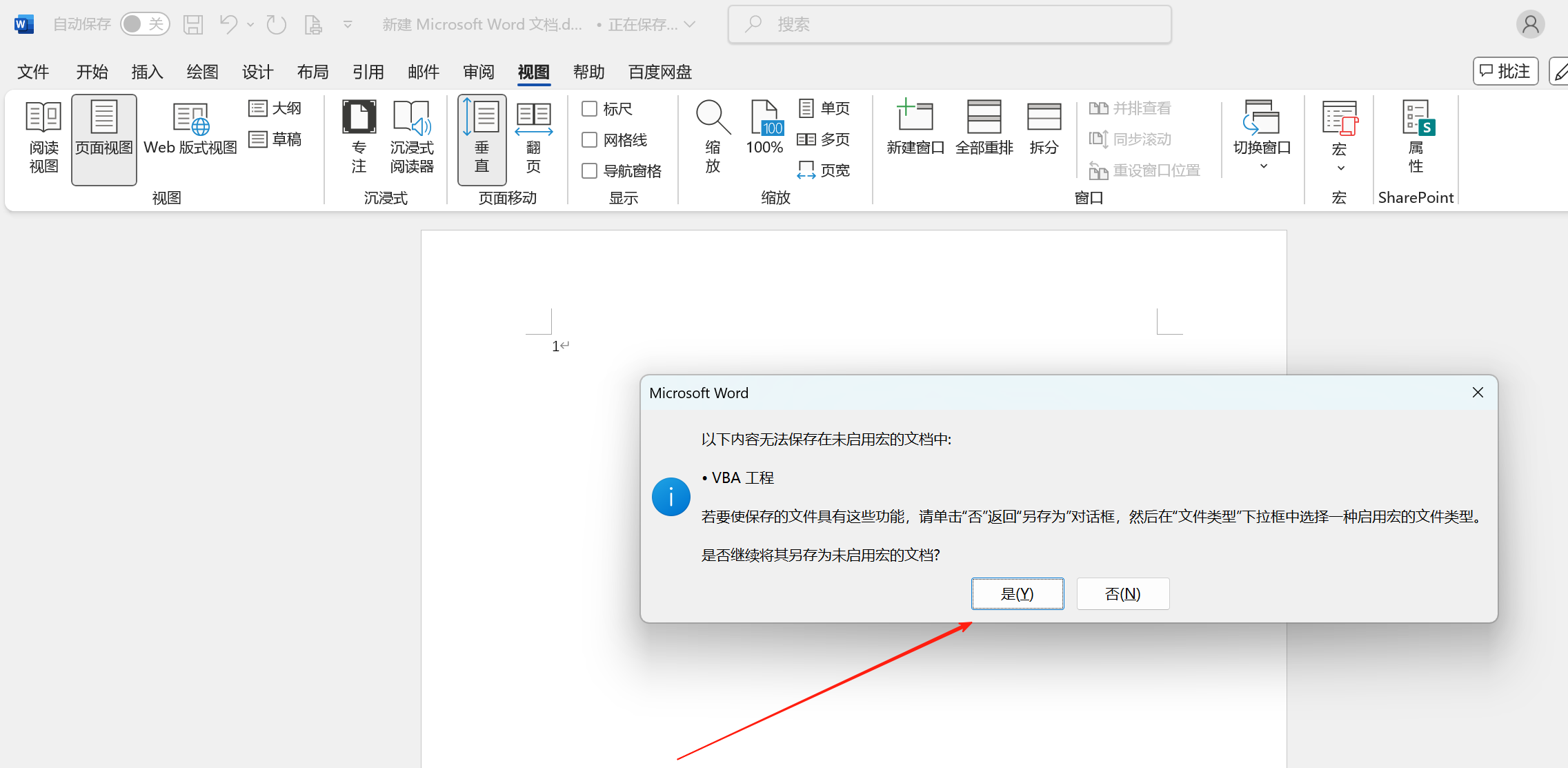Open SharePoint Properties (属性)
This screenshot has width=1568, height=768.
point(1416,138)
